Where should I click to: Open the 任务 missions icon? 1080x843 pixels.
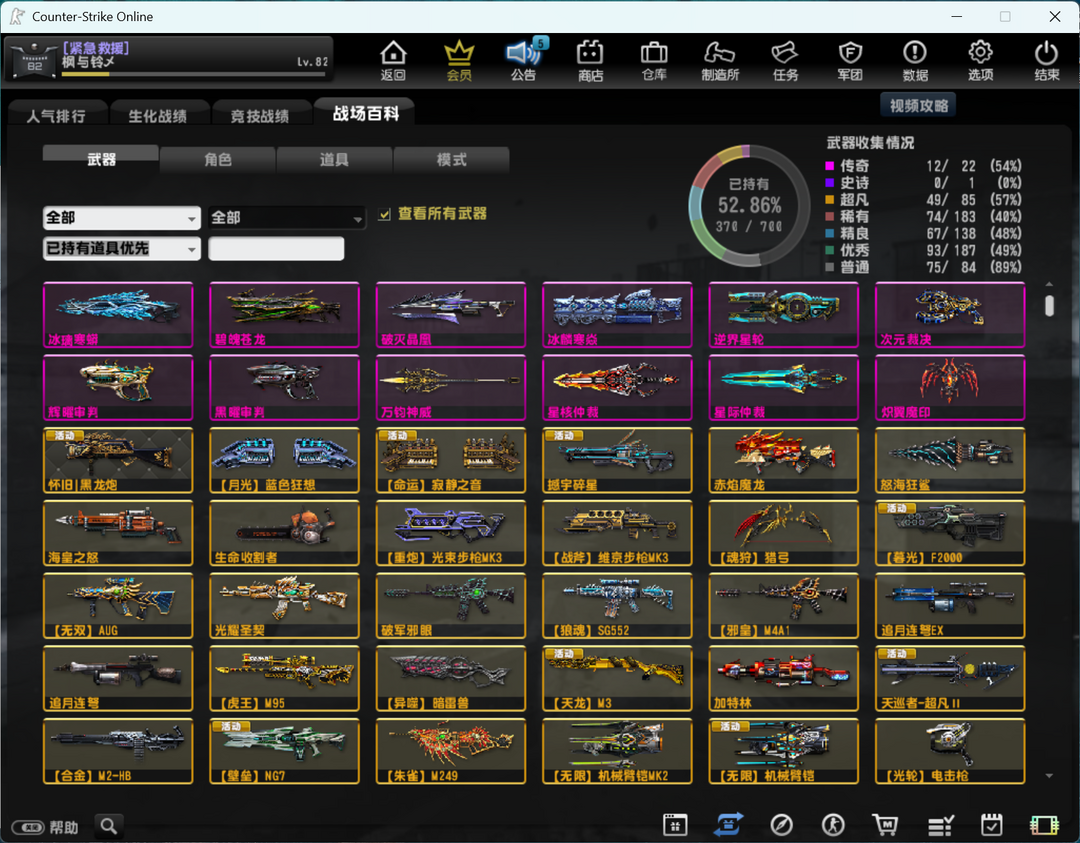[785, 61]
